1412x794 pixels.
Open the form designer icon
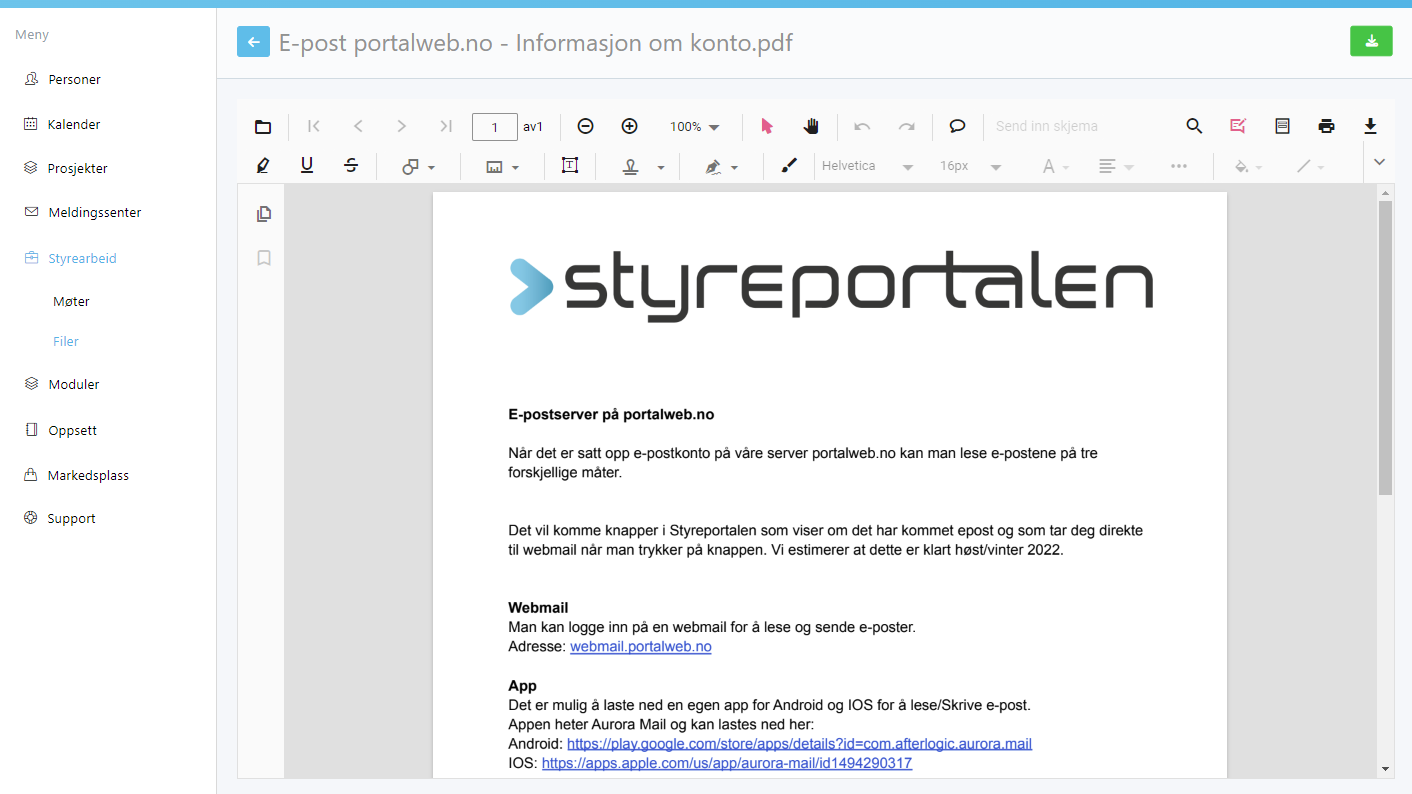1282,126
